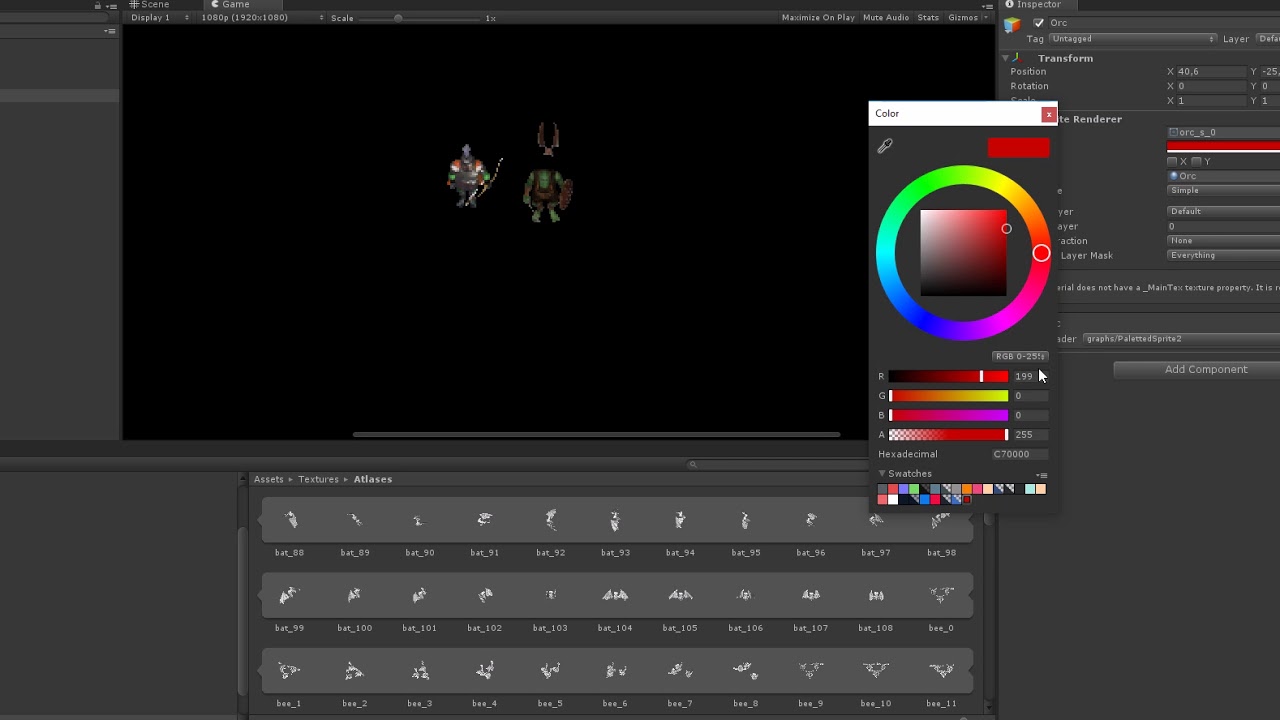The width and height of the screenshot is (1280, 720).
Task: Click the Orc GameObject cube icon
Action: [x=1013, y=25]
